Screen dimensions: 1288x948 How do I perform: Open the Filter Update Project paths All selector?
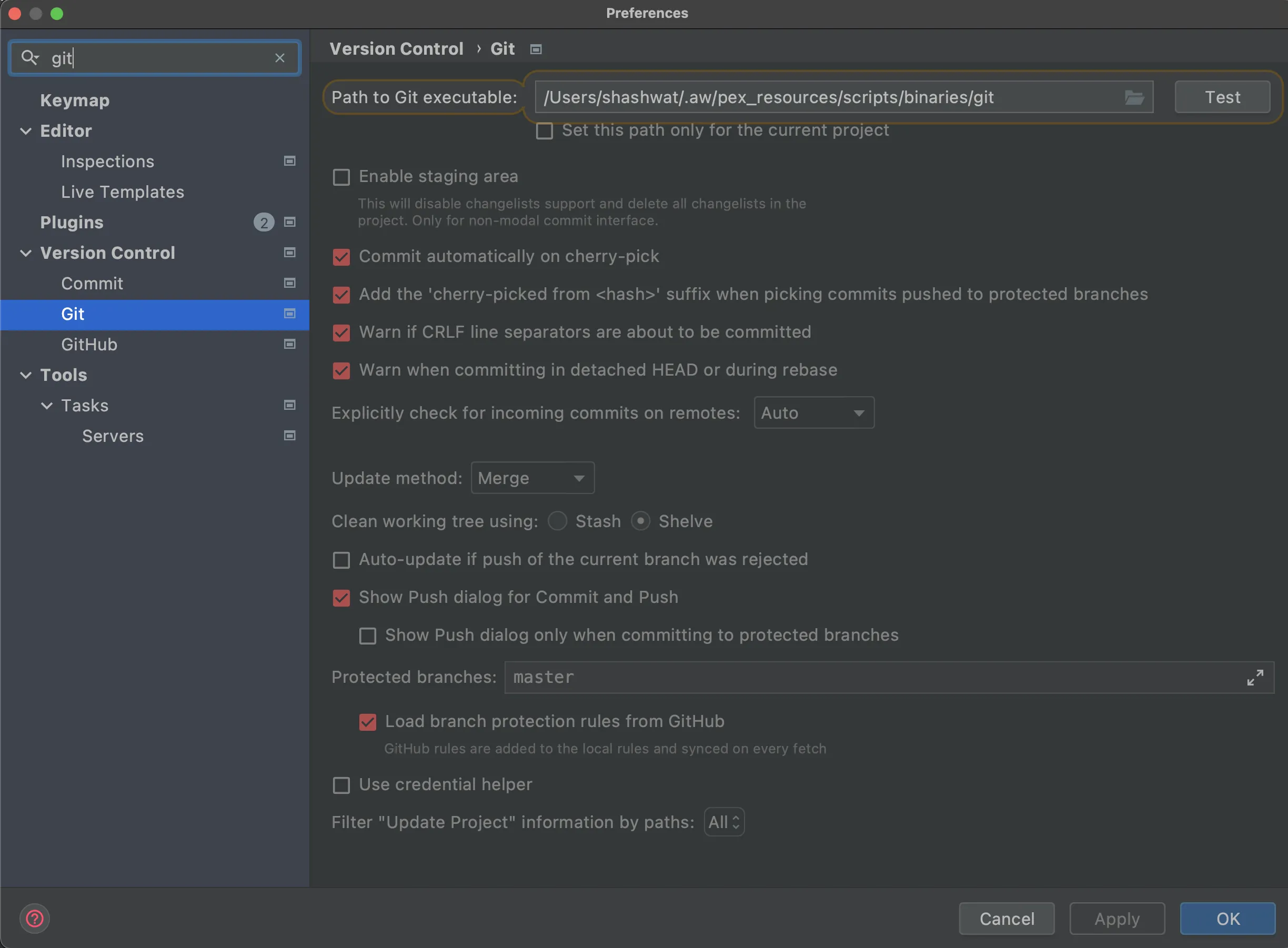coord(724,822)
